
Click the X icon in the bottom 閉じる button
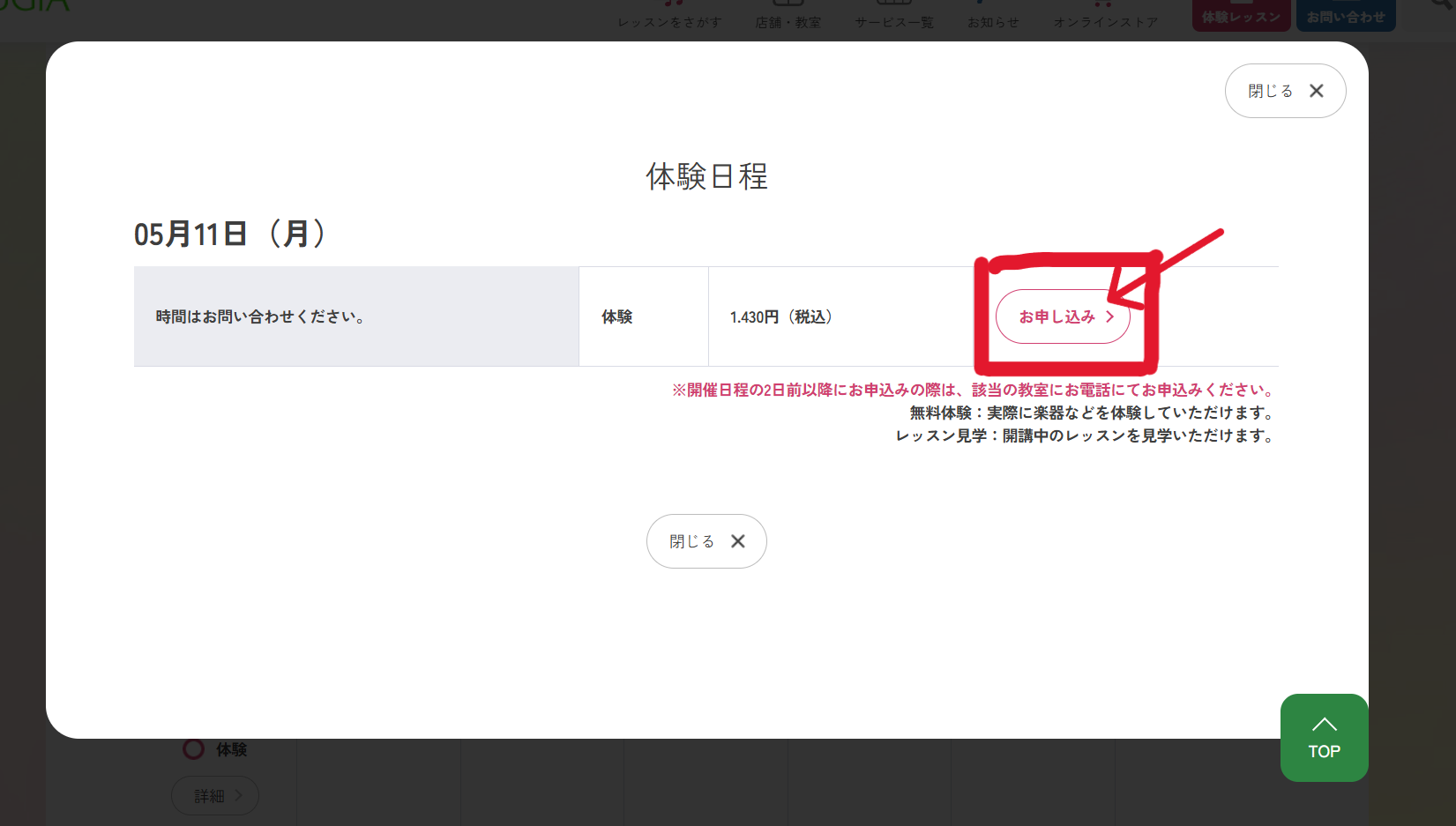pyautogui.click(x=738, y=541)
